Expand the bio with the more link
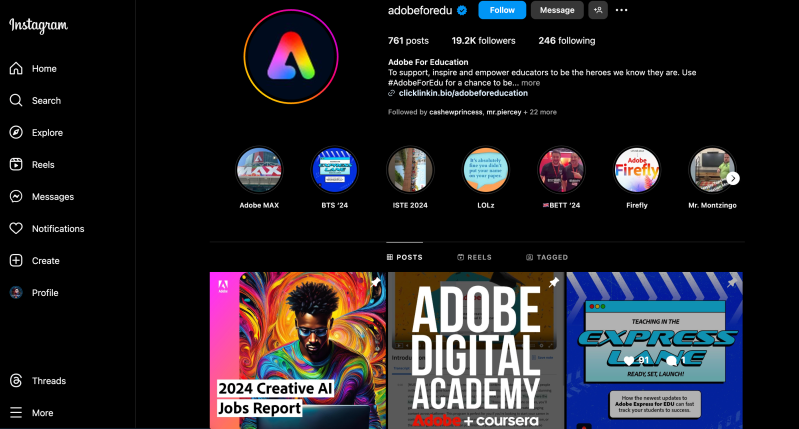The width and height of the screenshot is (799, 429). (530, 83)
